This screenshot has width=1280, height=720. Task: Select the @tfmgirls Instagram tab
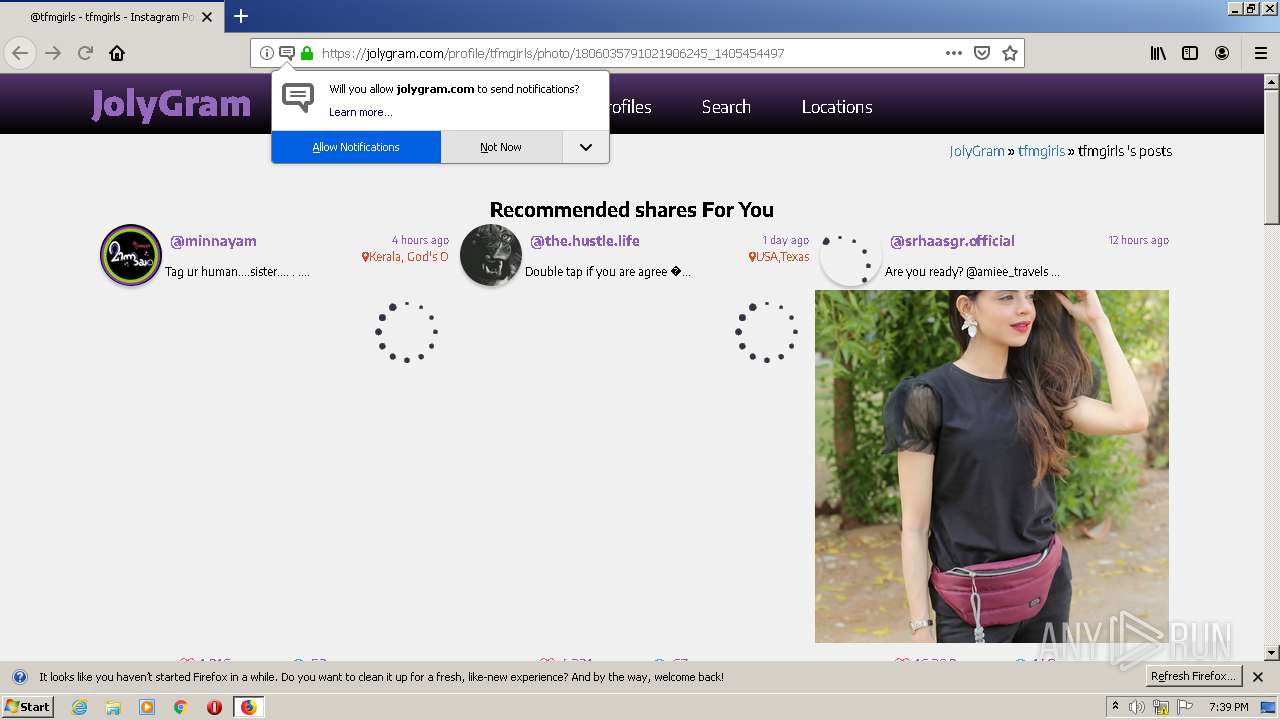pos(112,17)
